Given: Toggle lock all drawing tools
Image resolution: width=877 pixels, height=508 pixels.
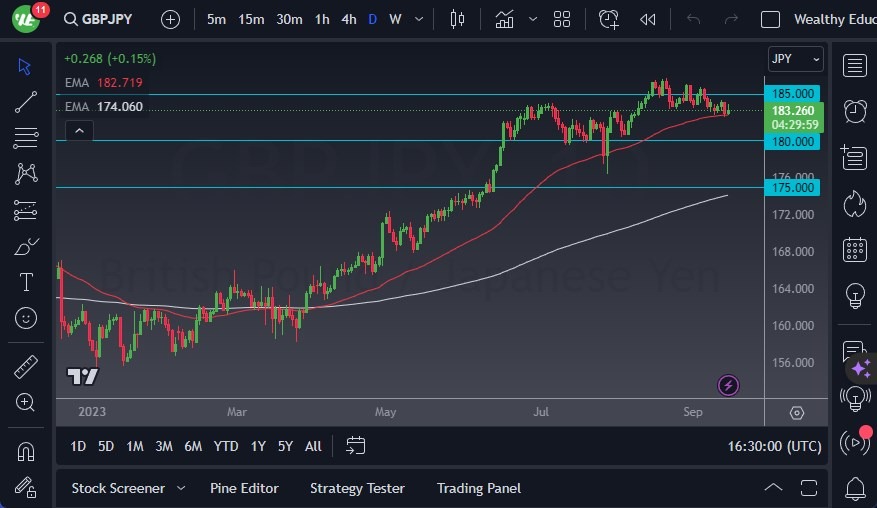Looking at the screenshot, I should click(x=26, y=486).
